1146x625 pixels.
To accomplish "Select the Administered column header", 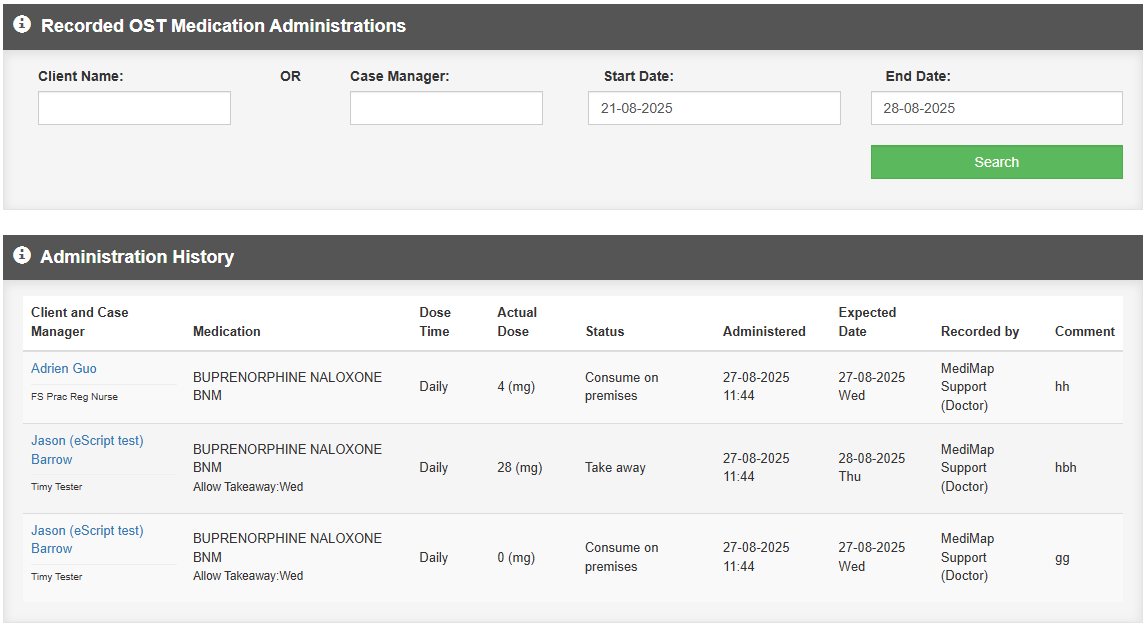I will [x=764, y=331].
